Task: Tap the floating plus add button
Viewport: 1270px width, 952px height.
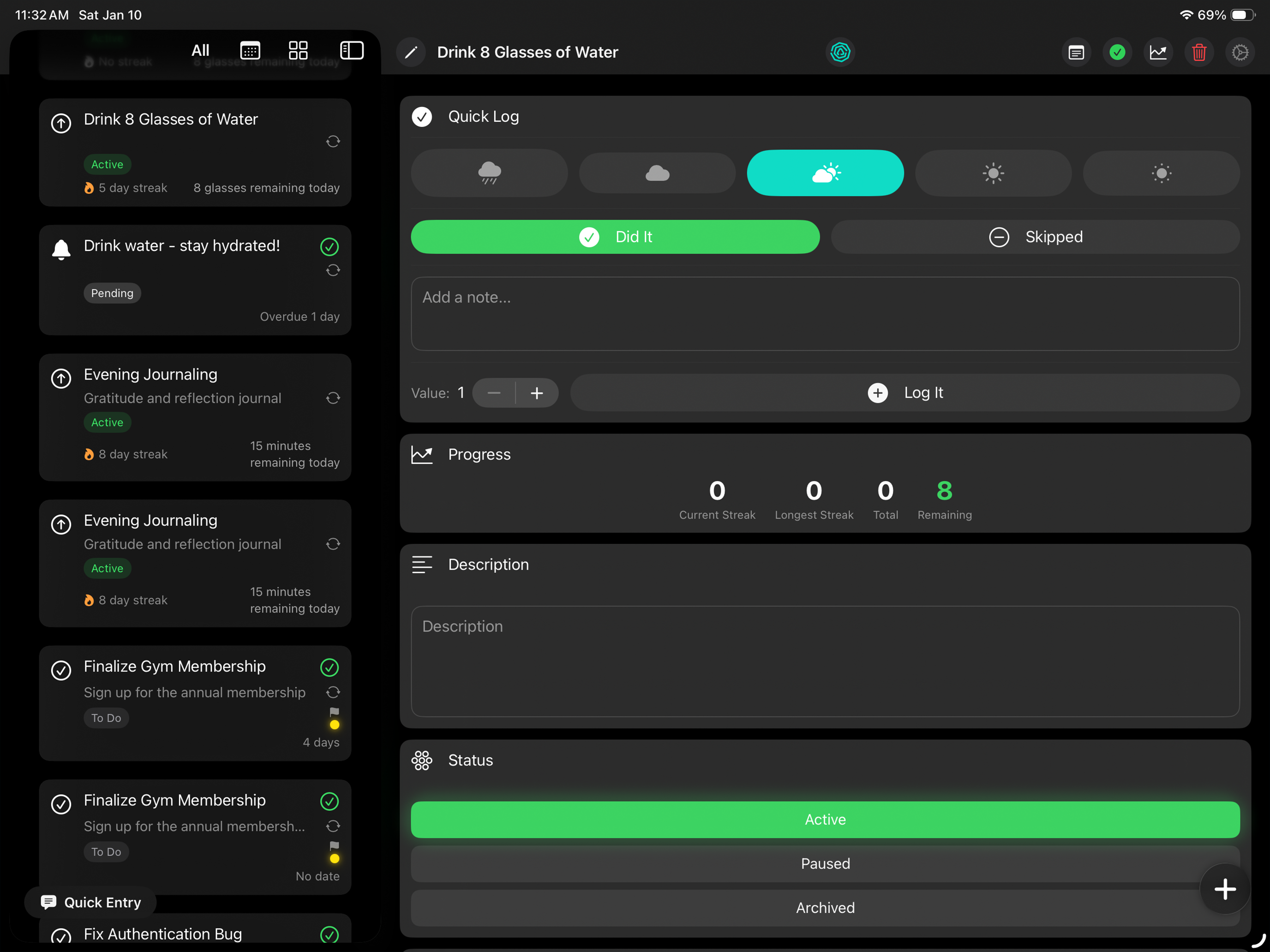Action: pos(1225,889)
